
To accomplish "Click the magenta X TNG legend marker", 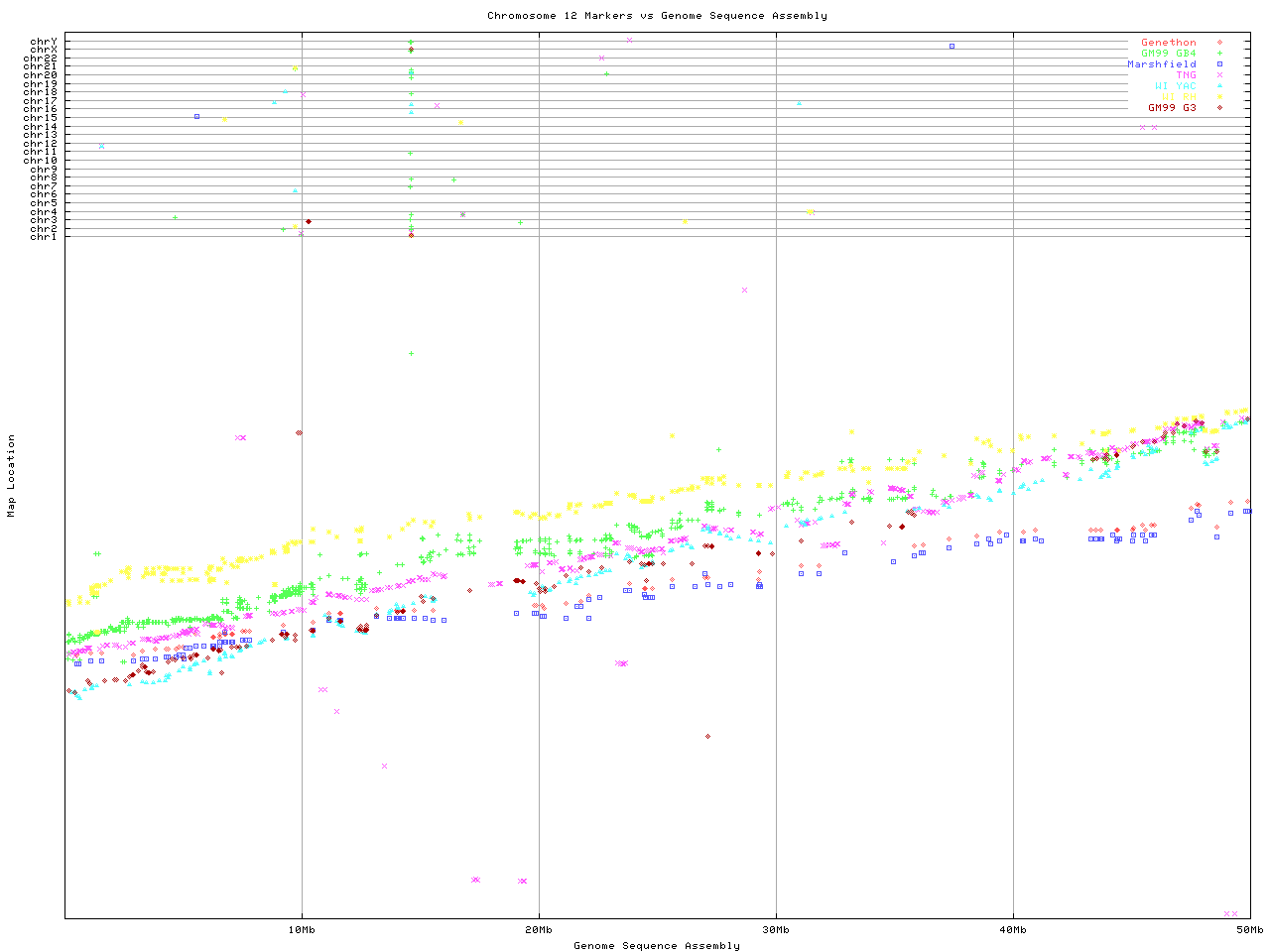I will (1219, 75).
